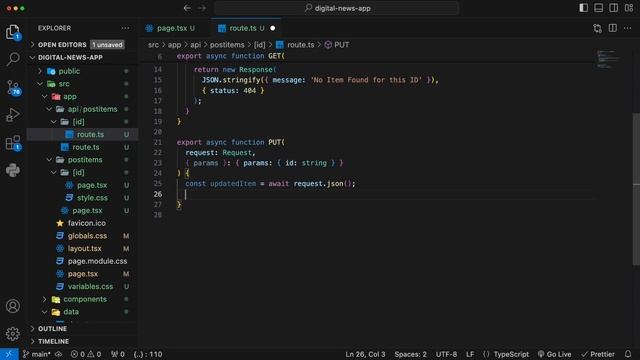Toggle the secondary side bar layout icon
Screen dimensions: 640x360
pyautogui.click(x=613, y=8)
